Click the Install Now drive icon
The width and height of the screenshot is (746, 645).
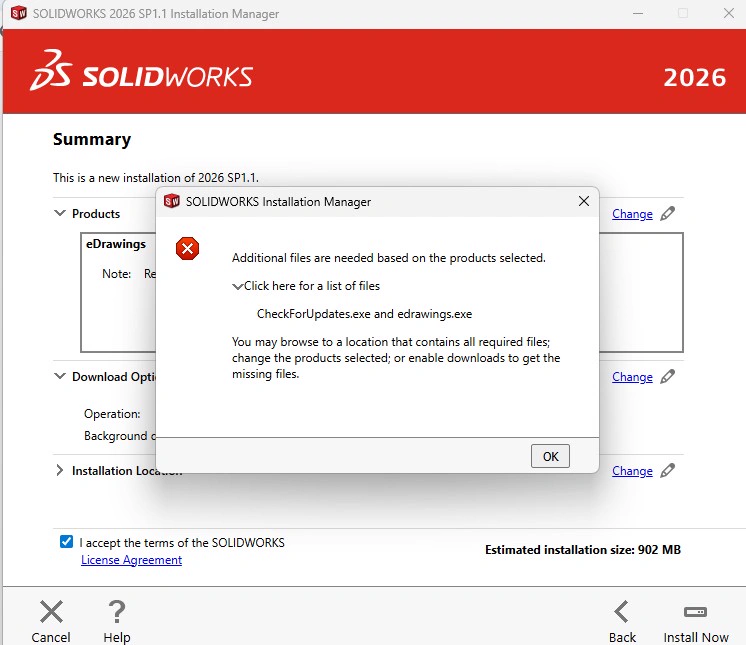coord(695,612)
